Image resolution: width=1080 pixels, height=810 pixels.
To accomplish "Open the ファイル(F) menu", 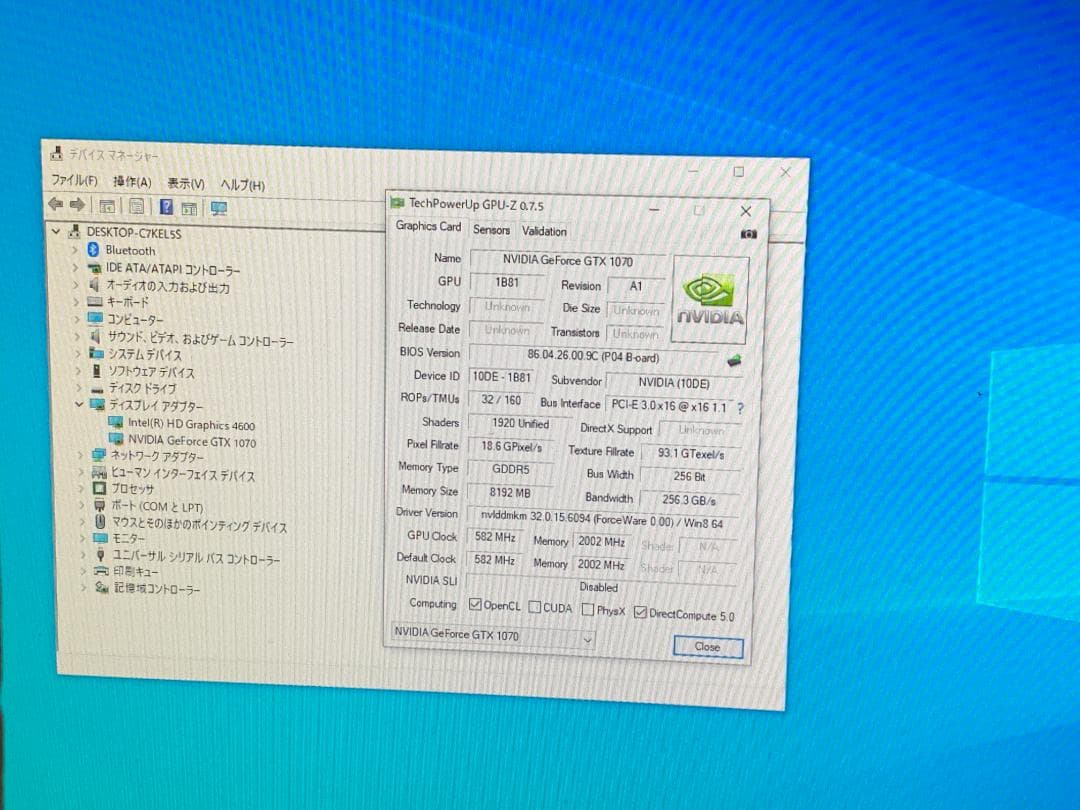I will pos(74,180).
